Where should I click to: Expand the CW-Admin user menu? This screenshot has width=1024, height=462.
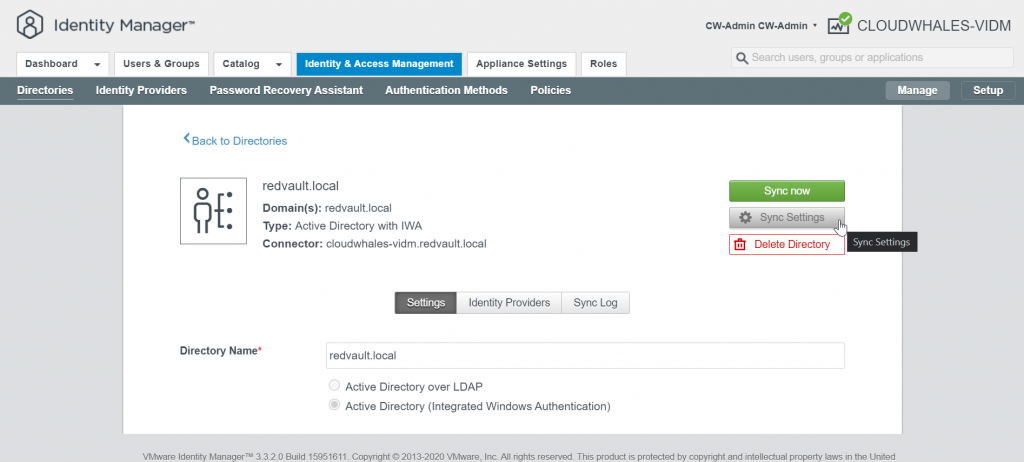pos(761,25)
